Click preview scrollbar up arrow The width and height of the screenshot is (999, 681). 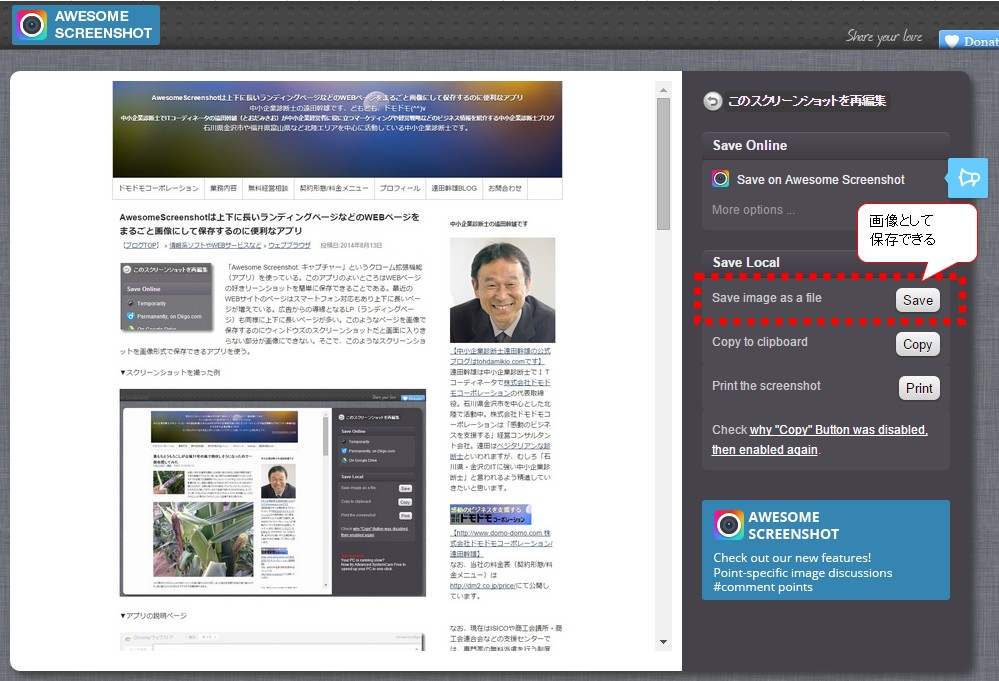663,90
